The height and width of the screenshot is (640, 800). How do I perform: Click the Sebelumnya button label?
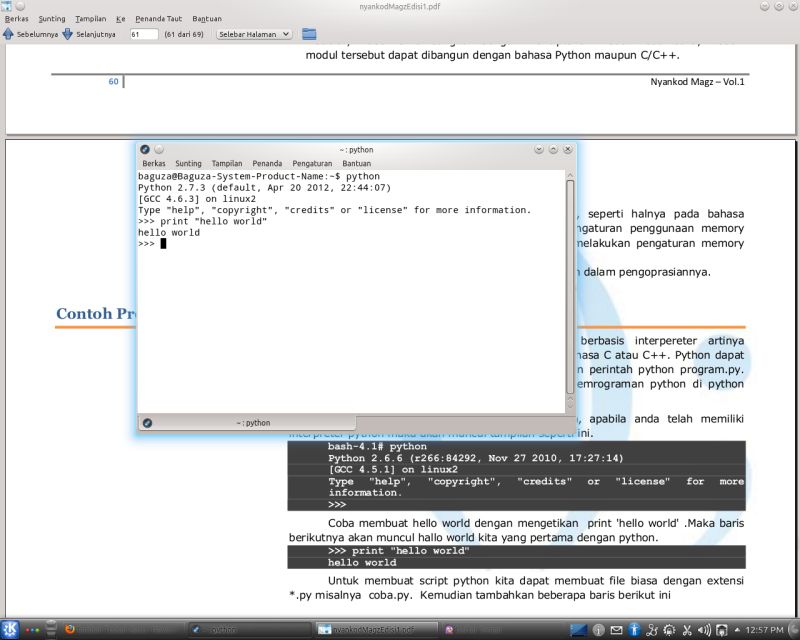37,34
